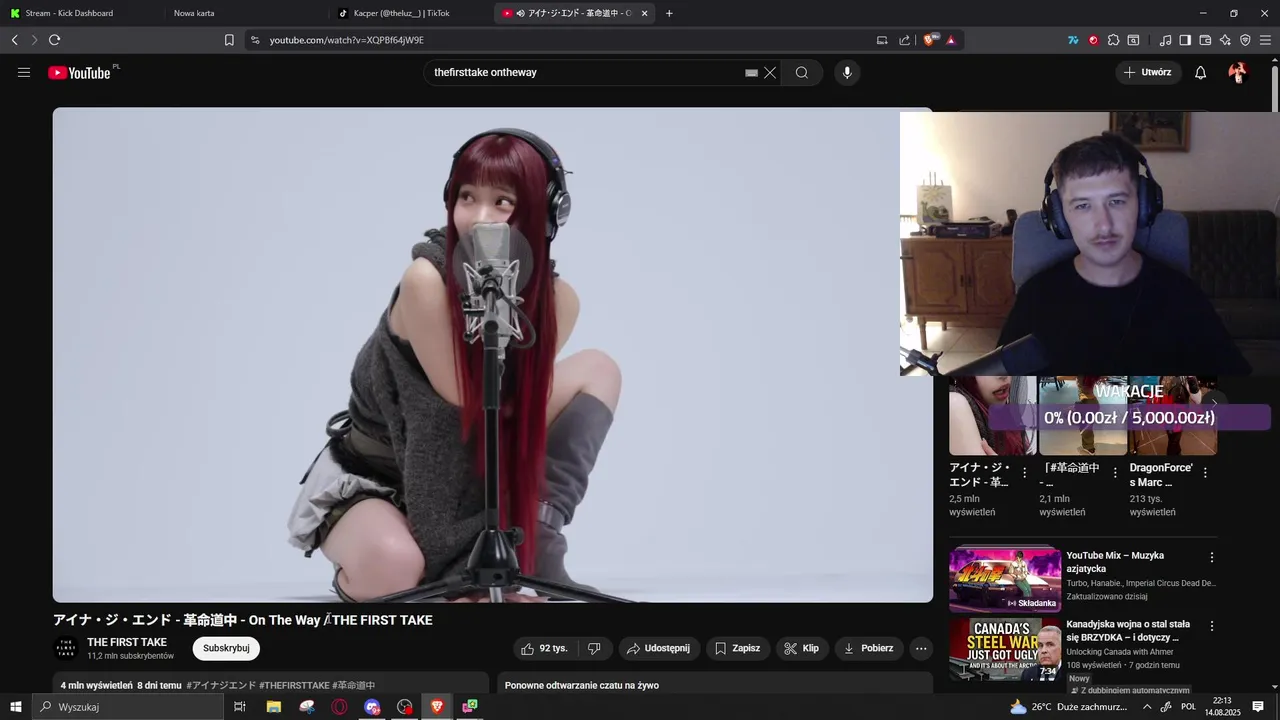Open the YouTube account avatar menu
Screen dimensions: 1280x720
[x=1238, y=72]
